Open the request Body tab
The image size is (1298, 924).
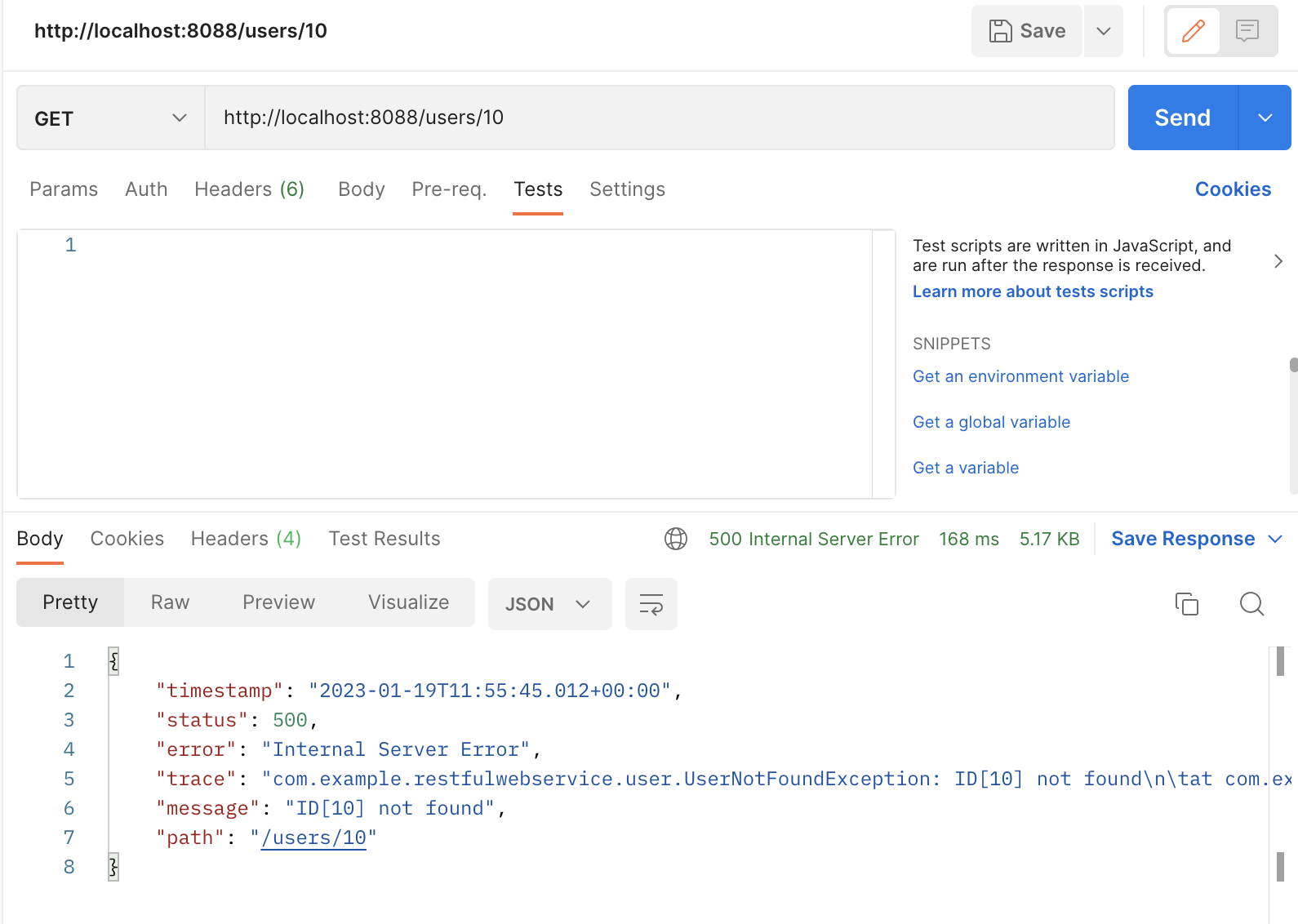coord(362,189)
